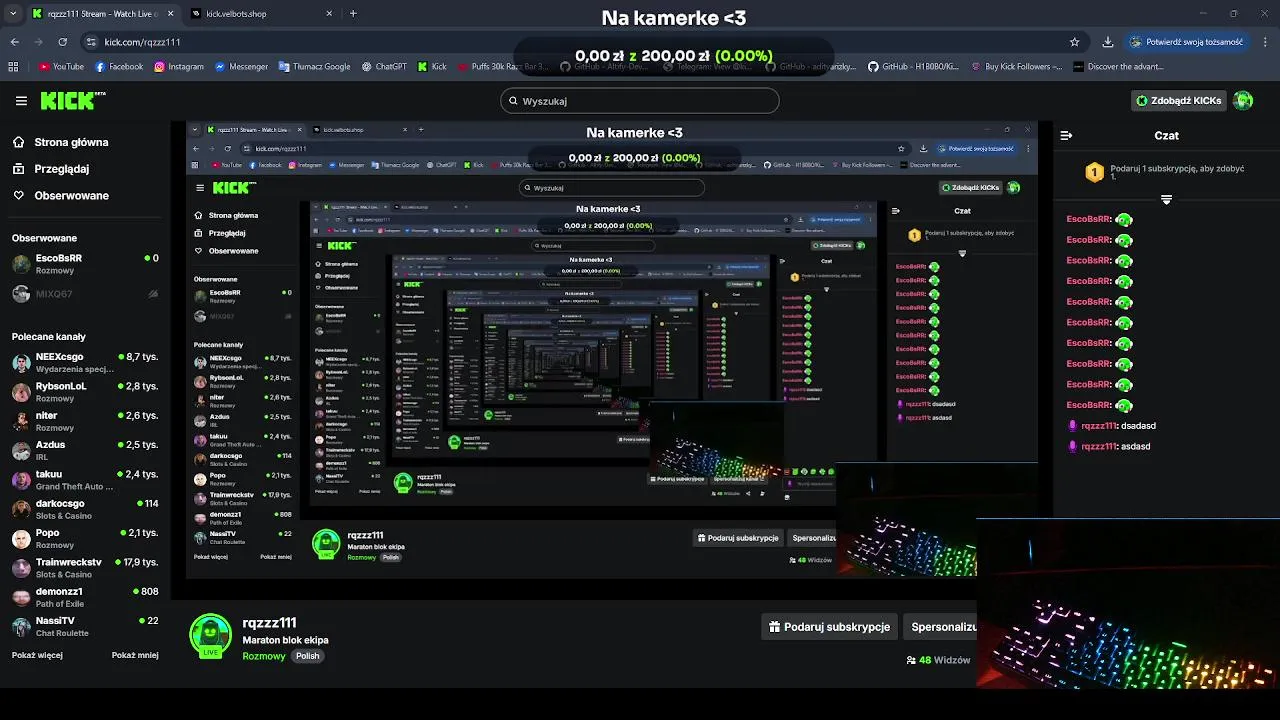Screen dimensions: 1280x720
Task: Go to Obserwowane menu item
Action: click(71, 195)
